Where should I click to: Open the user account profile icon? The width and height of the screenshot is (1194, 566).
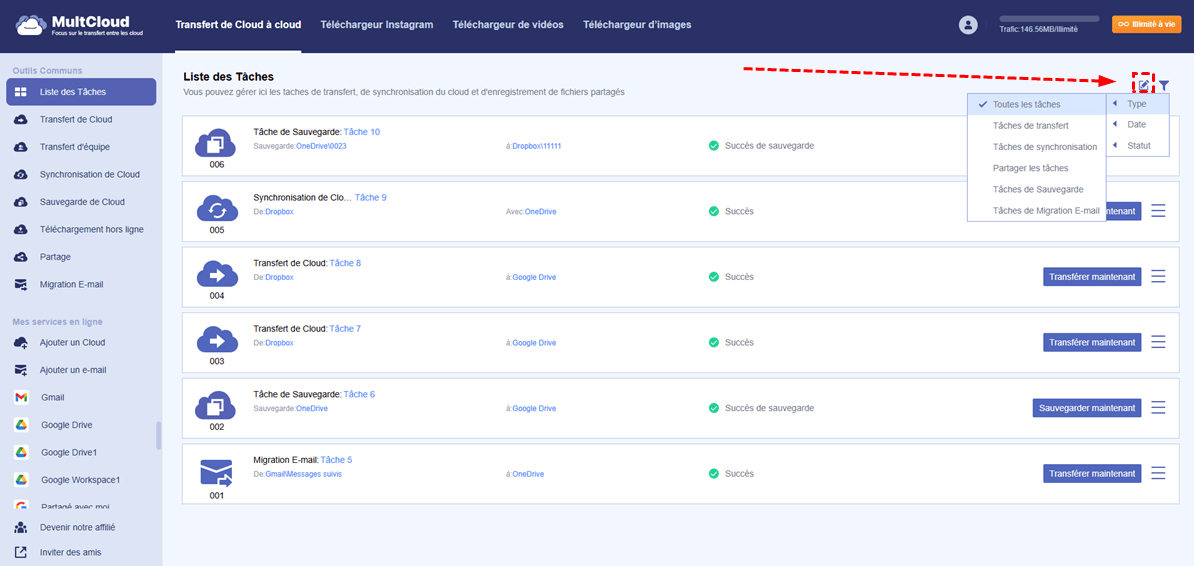pos(967,25)
